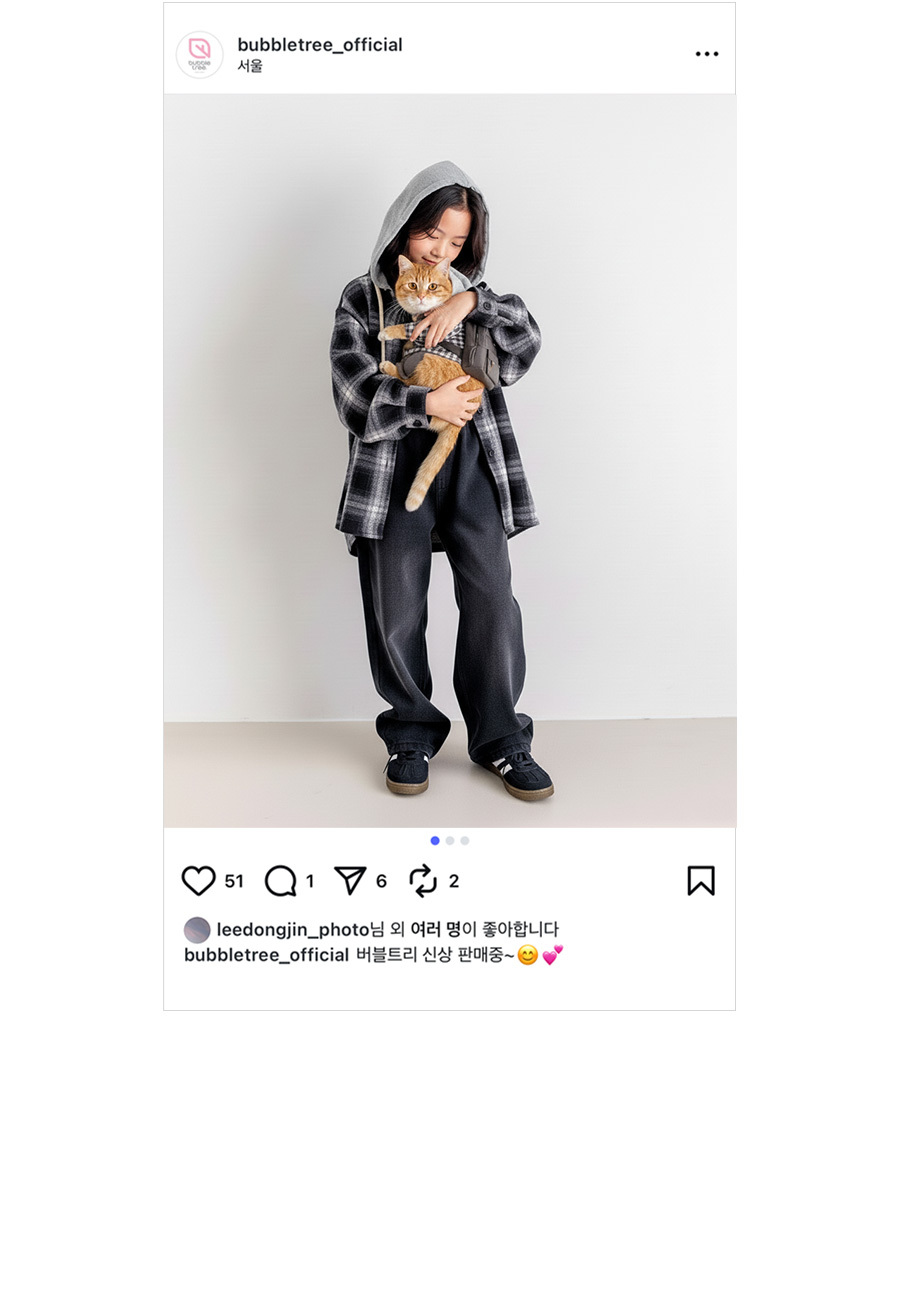This screenshot has width=900, height=1302.
Task: Open the repost count 2
Action: point(454,881)
